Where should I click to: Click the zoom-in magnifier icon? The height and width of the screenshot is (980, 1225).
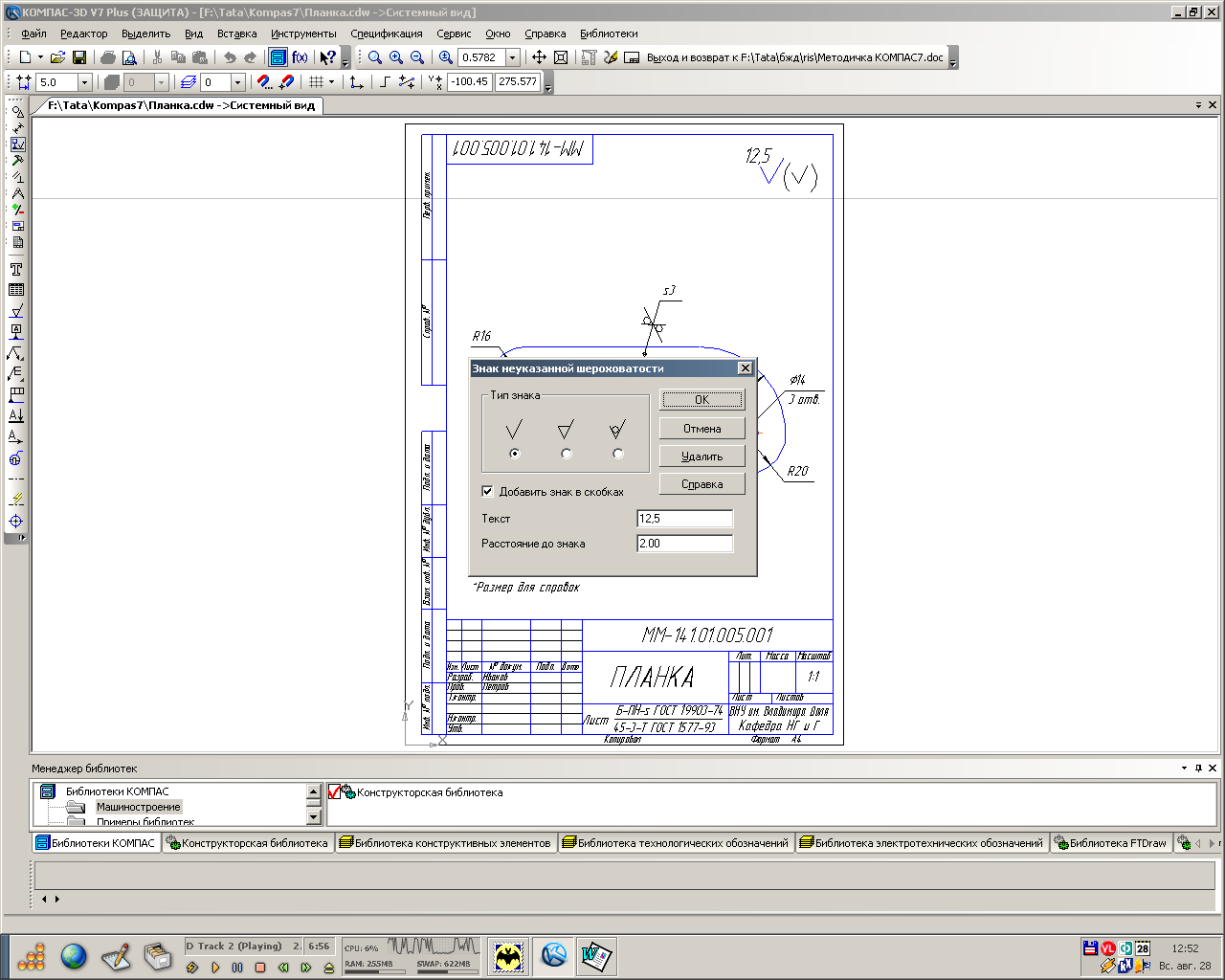[396, 57]
